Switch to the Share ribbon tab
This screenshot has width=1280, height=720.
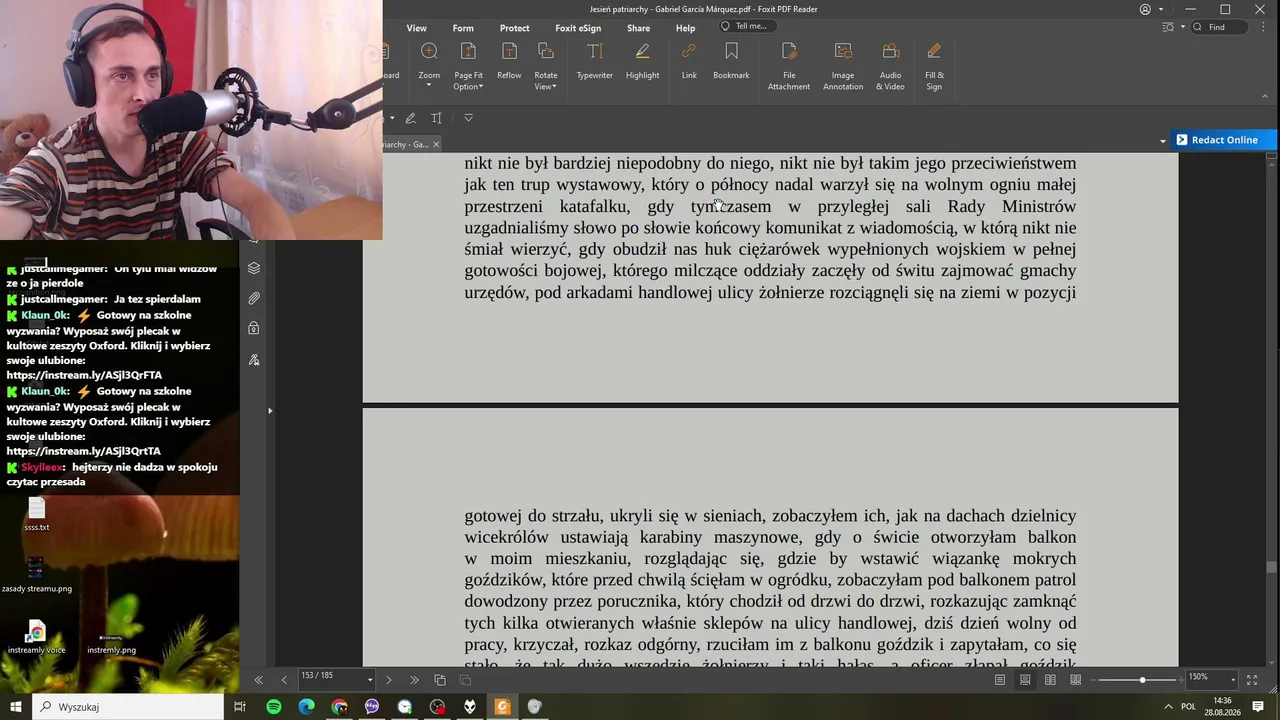pos(638,28)
